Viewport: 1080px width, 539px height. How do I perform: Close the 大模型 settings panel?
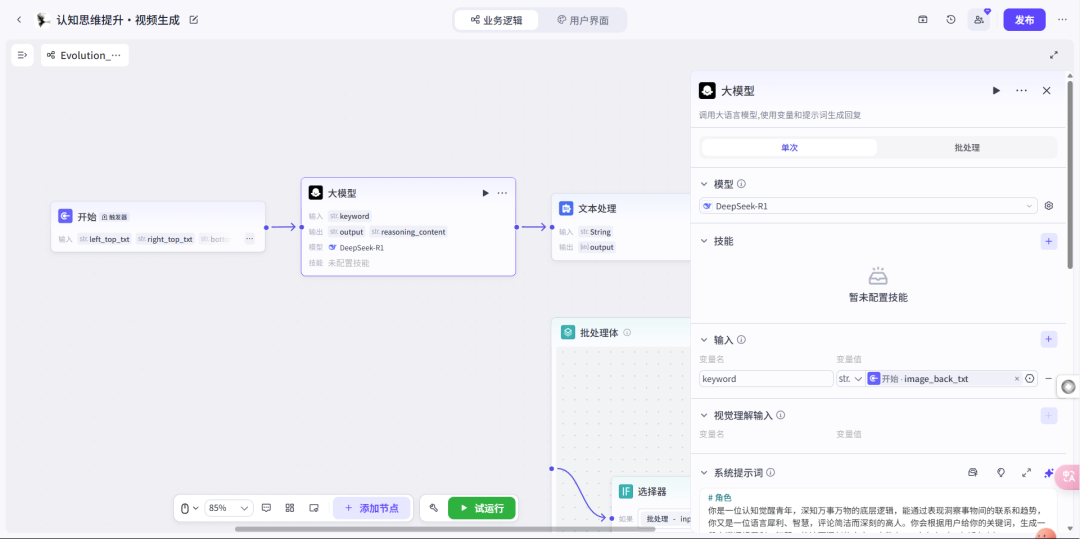click(x=1046, y=90)
